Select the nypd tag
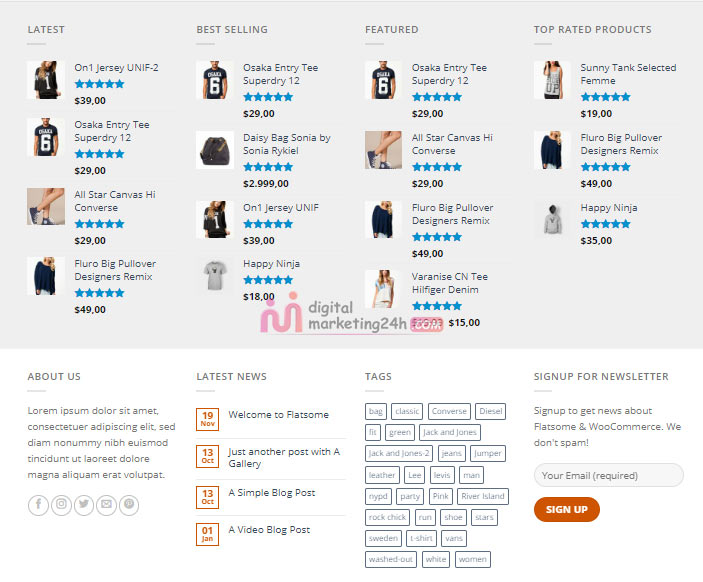Image resolution: width=703 pixels, height=582 pixels. pos(378,496)
